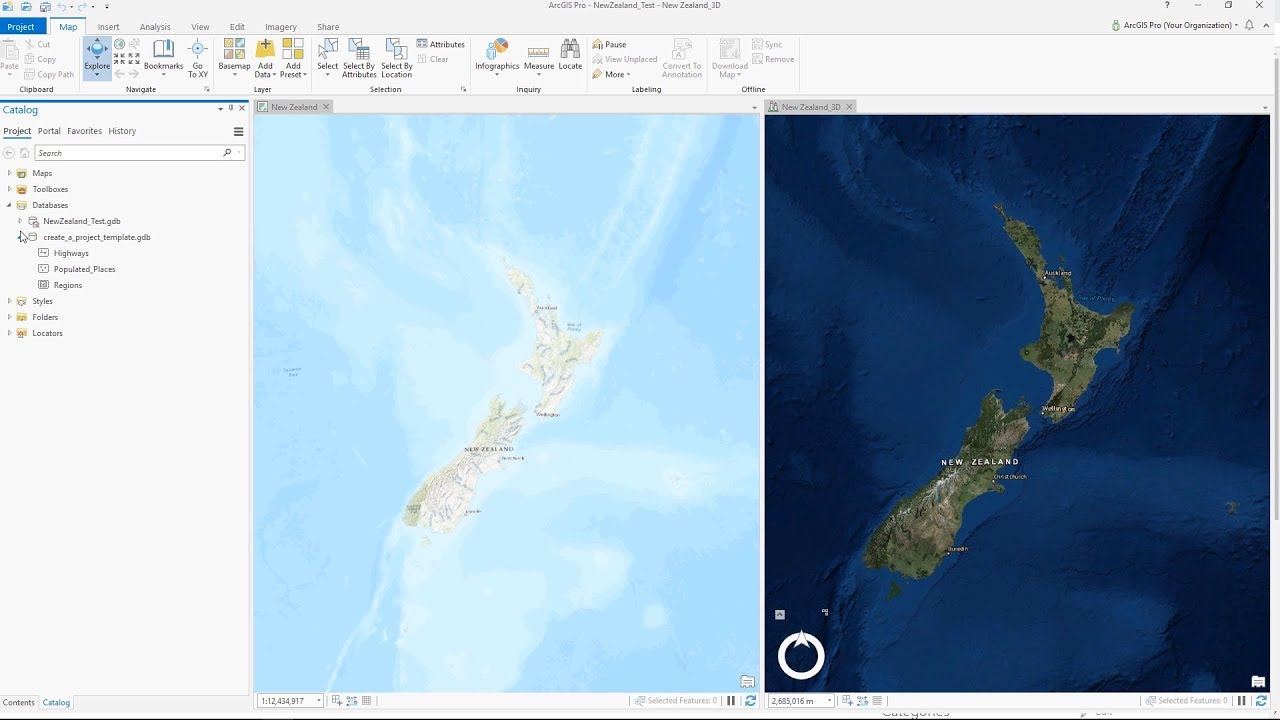The height and width of the screenshot is (720, 1280).
Task: Close the New Zealand_3D view tab
Action: (850, 107)
